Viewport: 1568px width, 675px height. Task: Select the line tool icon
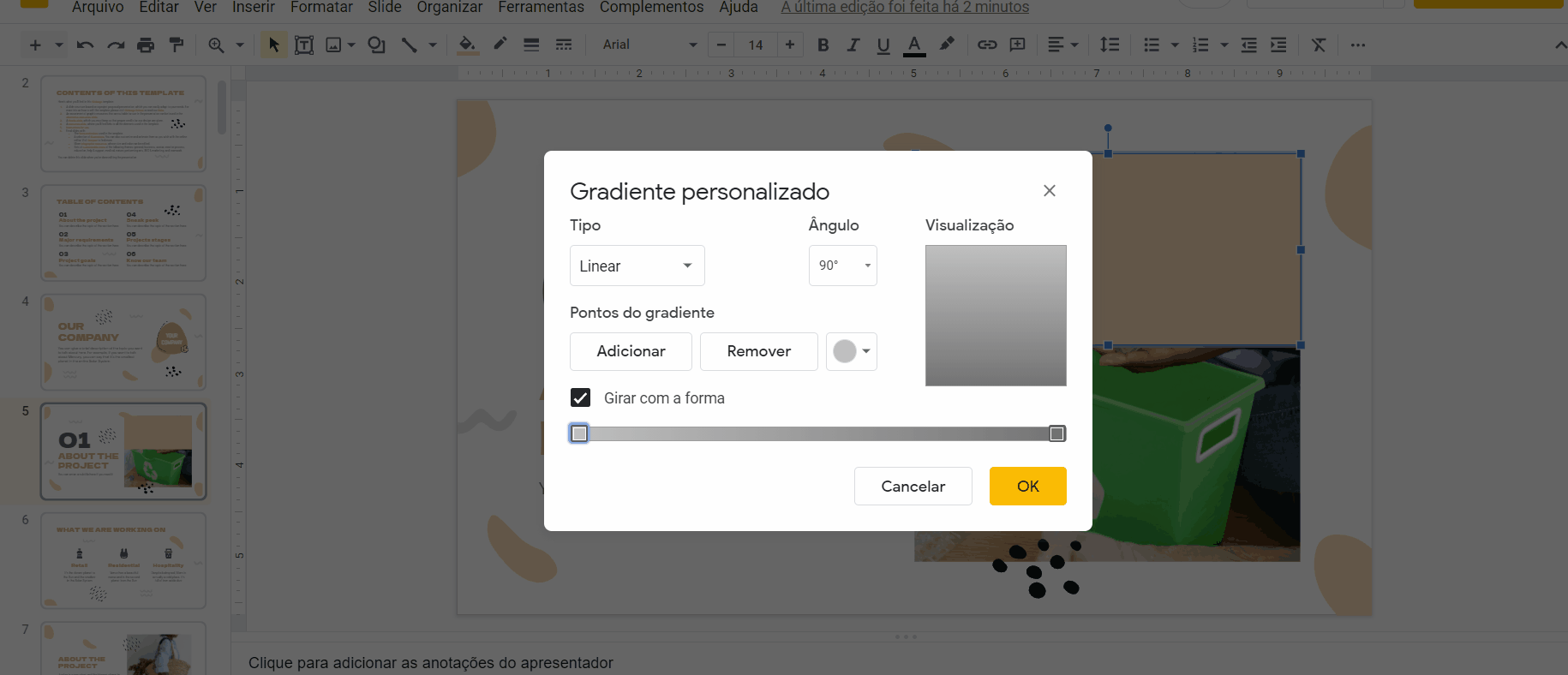coord(409,45)
